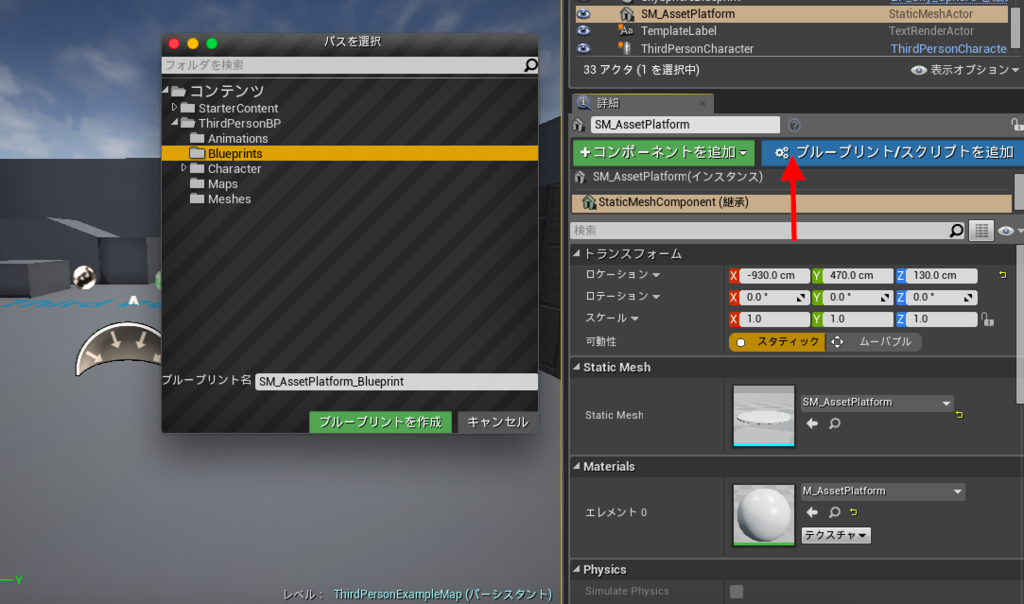The width and height of the screenshot is (1024, 604).
Task: Open Add Component menu
Action: [x=664, y=152]
